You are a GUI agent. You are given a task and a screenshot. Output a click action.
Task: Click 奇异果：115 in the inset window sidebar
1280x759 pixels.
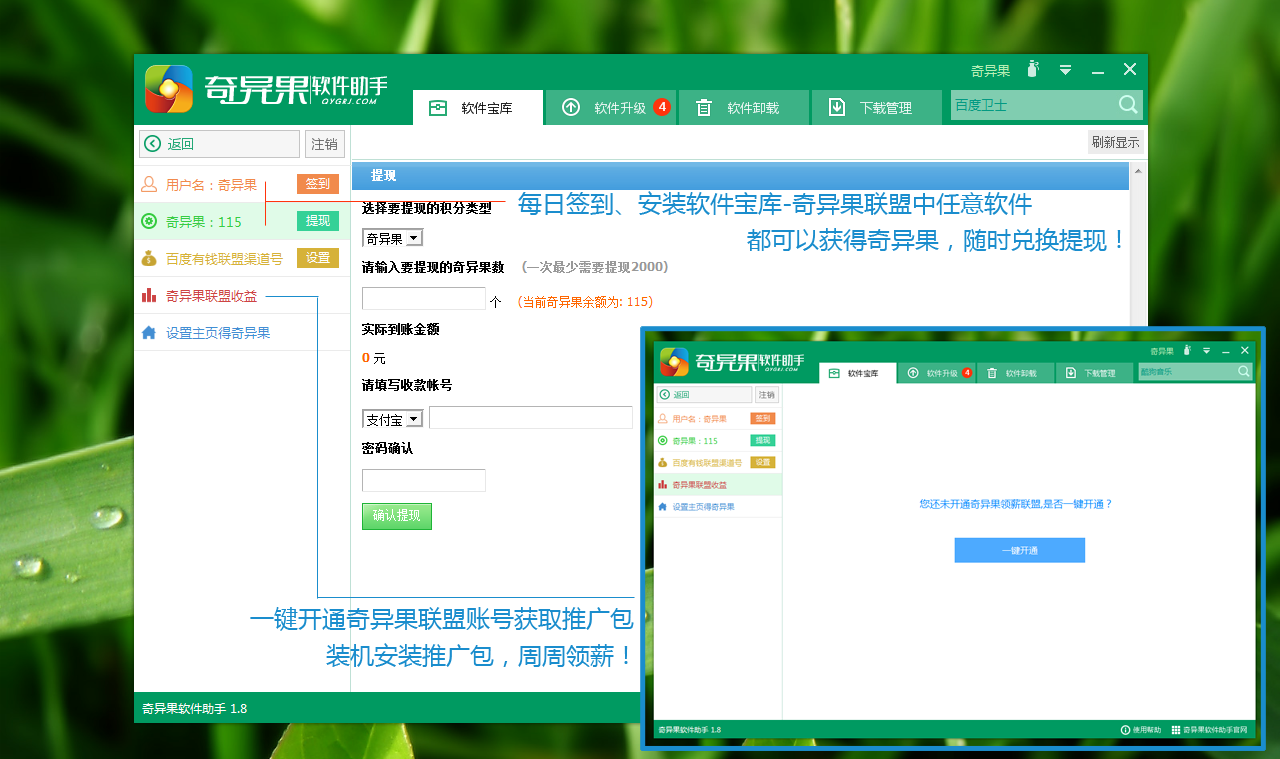pyautogui.click(x=695, y=441)
